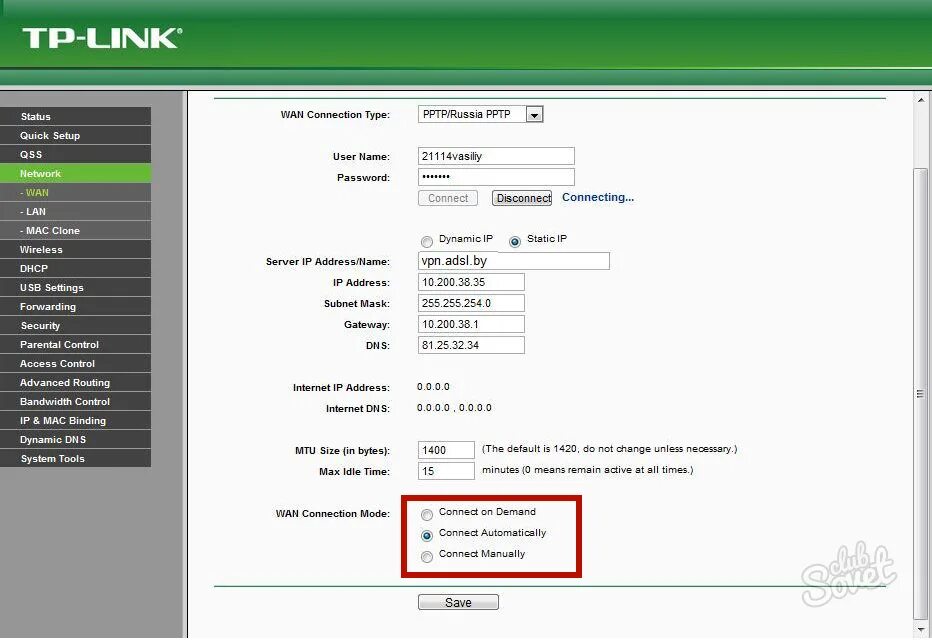Image resolution: width=932 pixels, height=643 pixels.
Task: Open Dynamic DNS in sidebar
Action: 75,440
